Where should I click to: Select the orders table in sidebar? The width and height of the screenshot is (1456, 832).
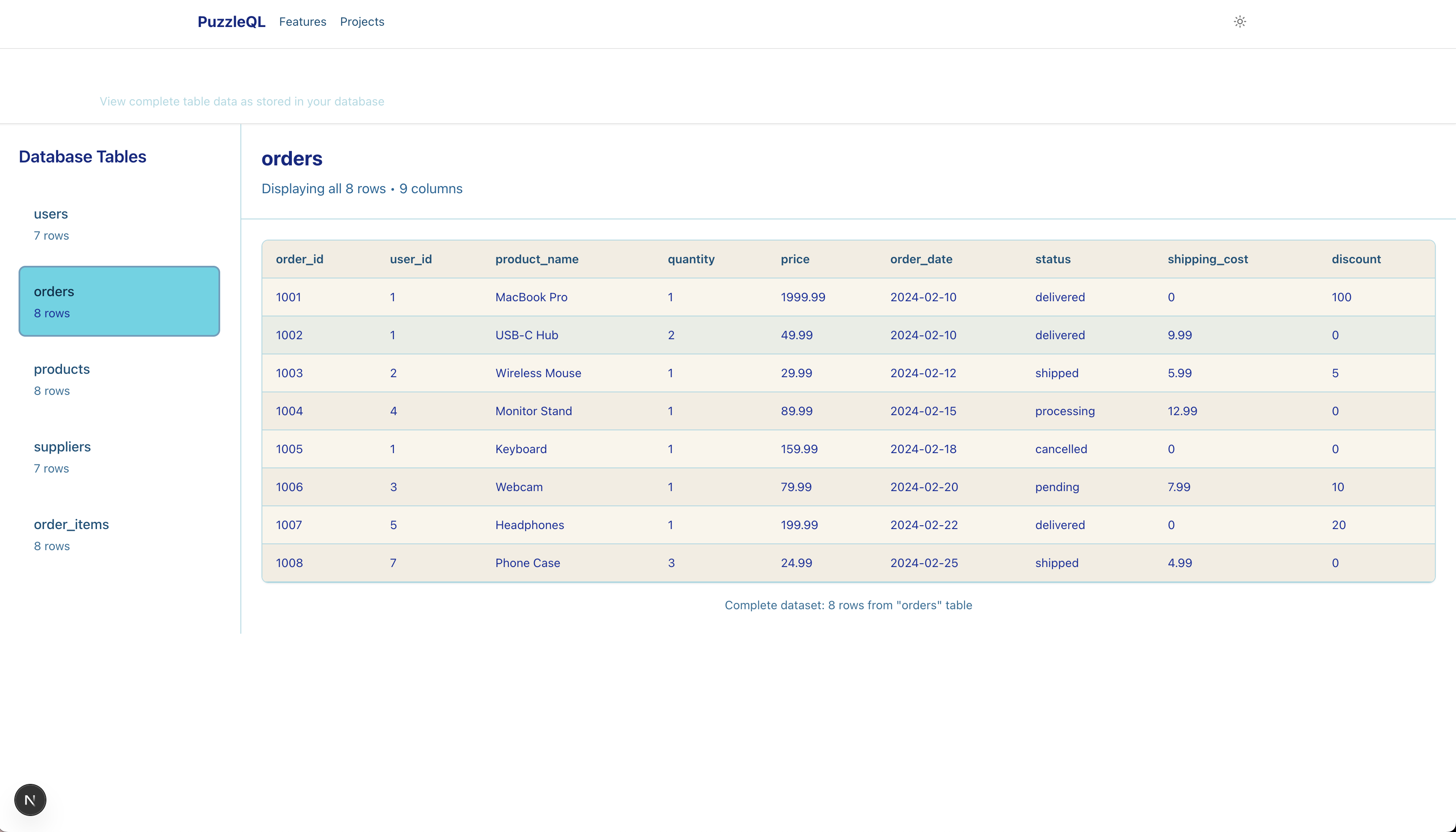119,301
